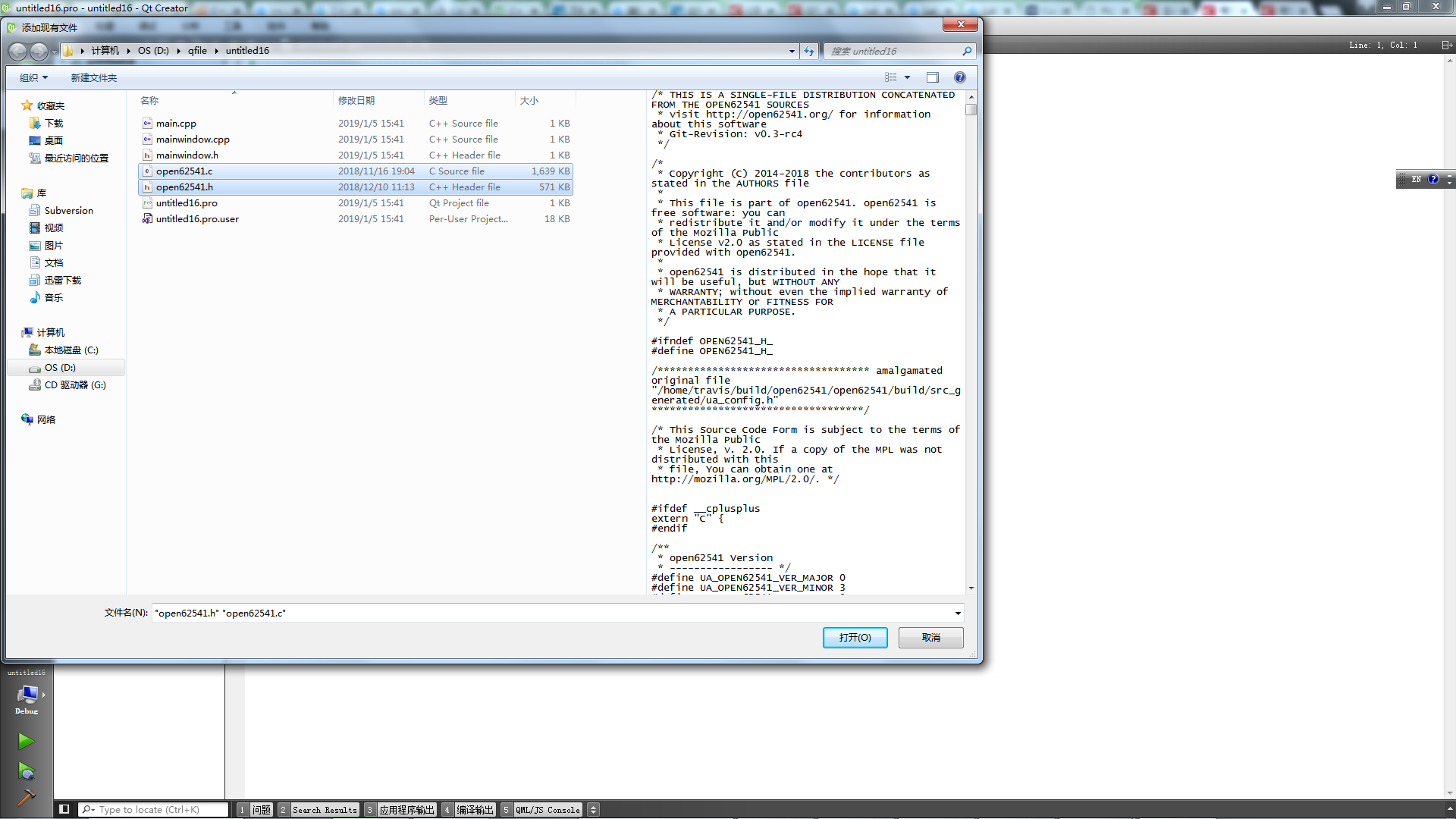This screenshot has width=1456, height=819.
Task: Toggle the preview pane icon
Action: coord(932,77)
